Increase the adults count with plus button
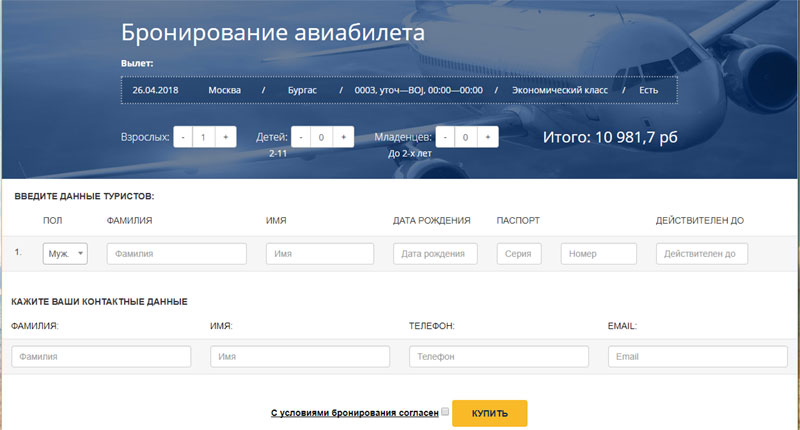 [226, 137]
